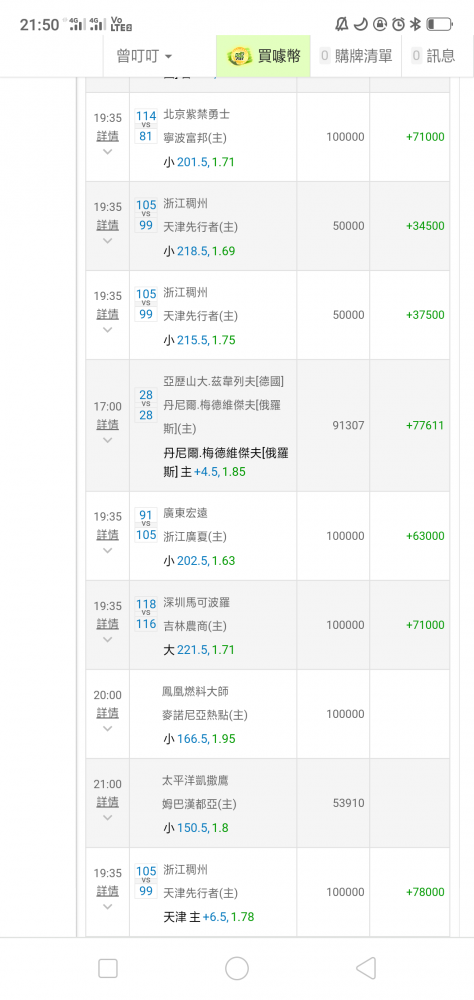Tap the Android home circle icon
Image resolution: width=474 pixels, height=1000 pixels.
click(237, 968)
